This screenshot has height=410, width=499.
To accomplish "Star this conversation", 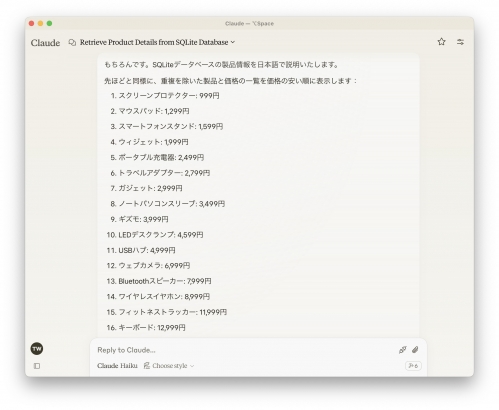I will coord(441,42).
